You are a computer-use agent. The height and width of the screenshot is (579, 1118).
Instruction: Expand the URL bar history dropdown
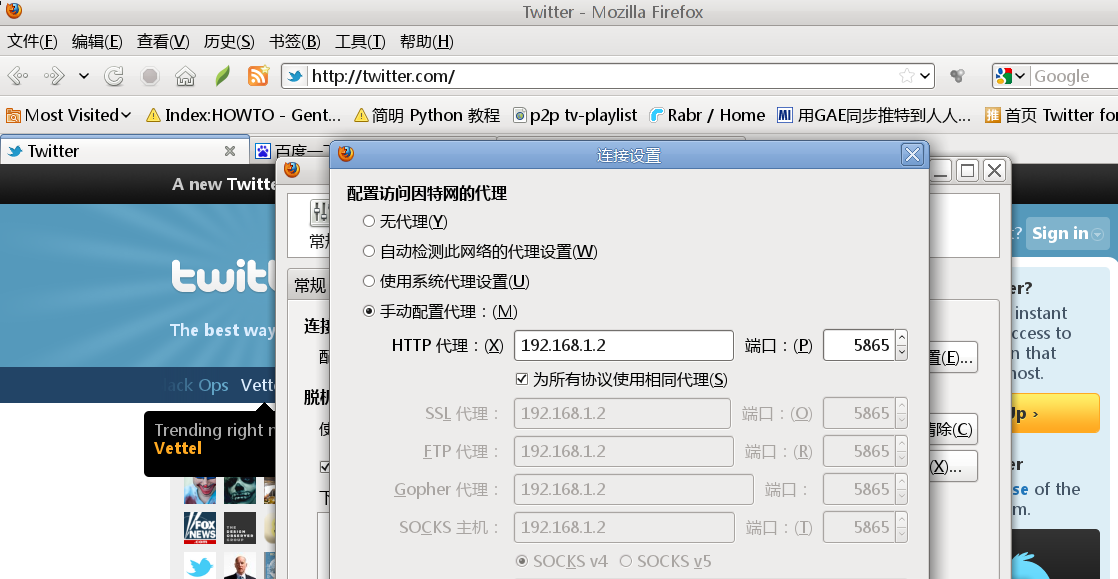tap(925, 76)
